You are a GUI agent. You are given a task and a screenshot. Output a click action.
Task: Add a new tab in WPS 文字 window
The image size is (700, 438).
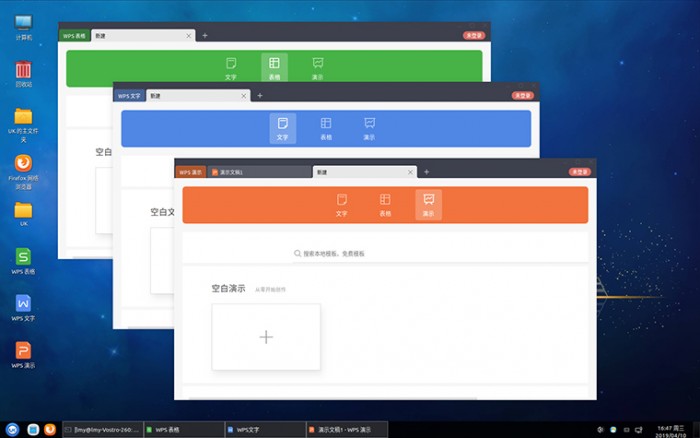[x=260, y=96]
